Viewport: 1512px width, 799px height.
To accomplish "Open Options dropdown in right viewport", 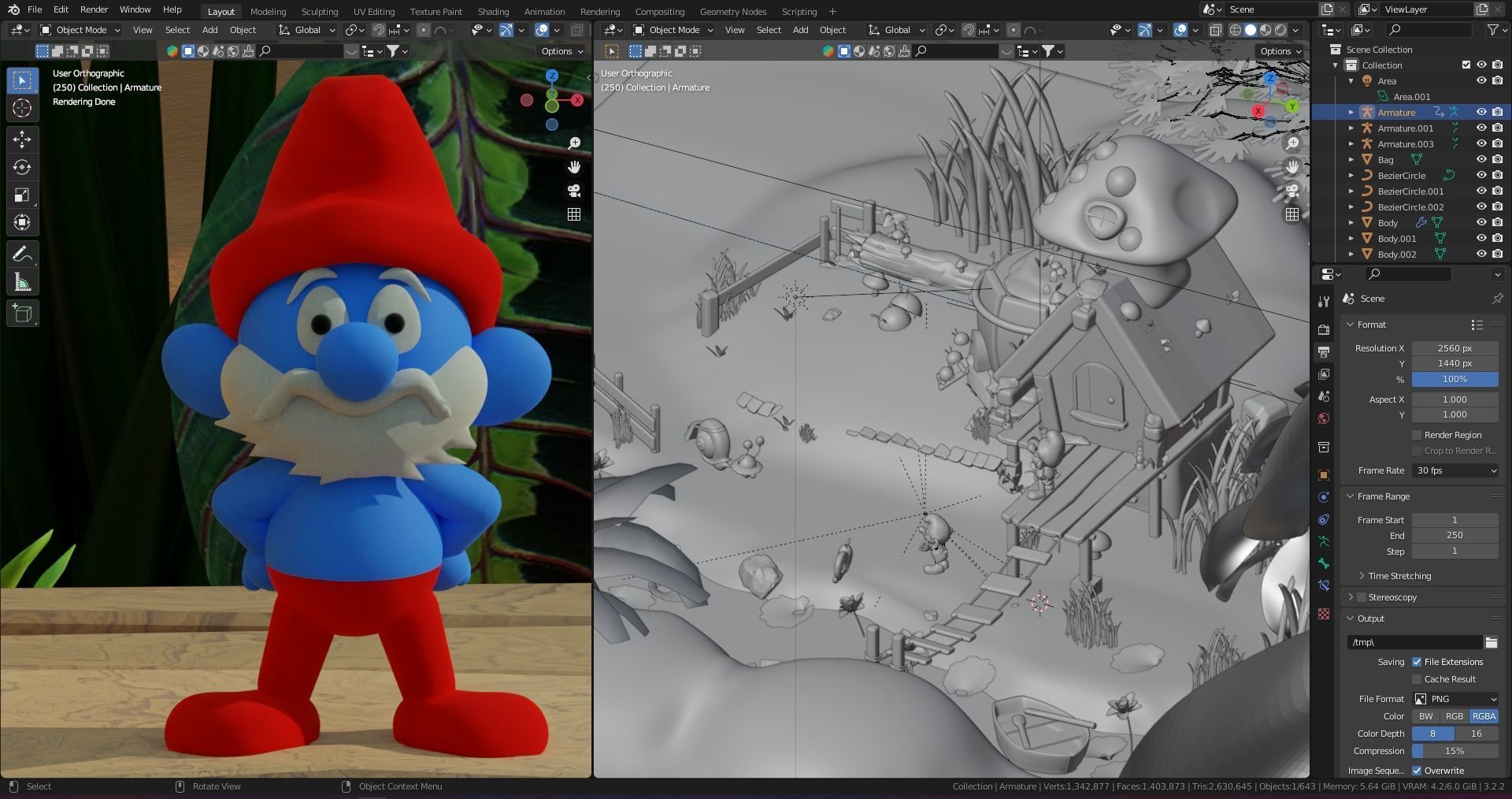I will pyautogui.click(x=1280, y=51).
